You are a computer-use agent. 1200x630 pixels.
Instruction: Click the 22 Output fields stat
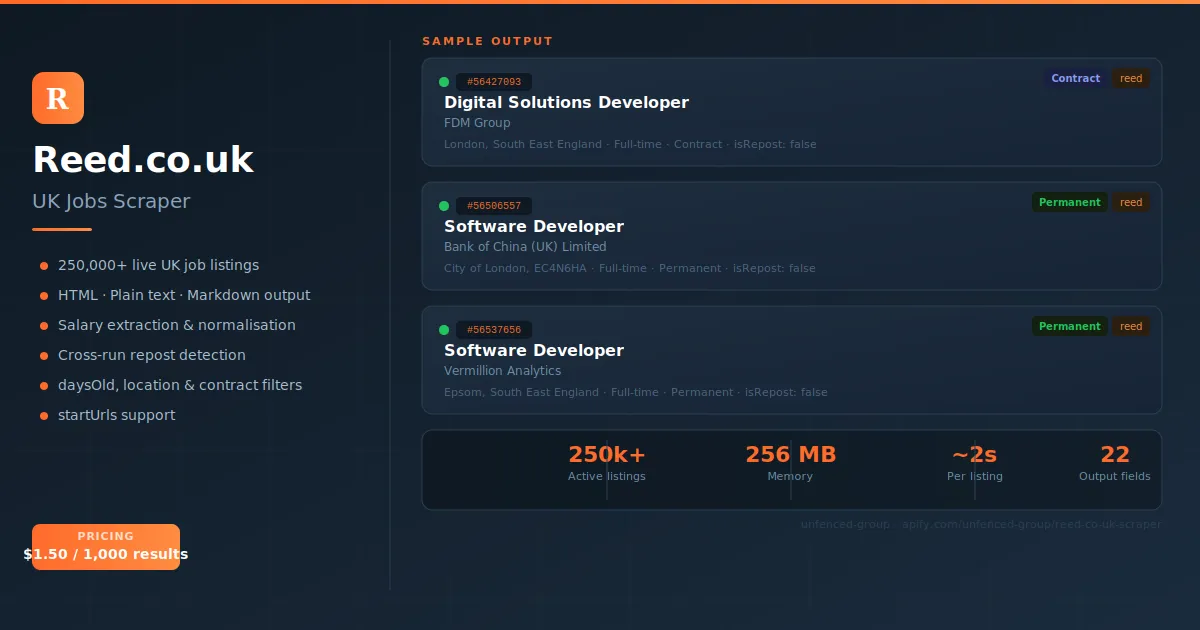click(1114, 464)
